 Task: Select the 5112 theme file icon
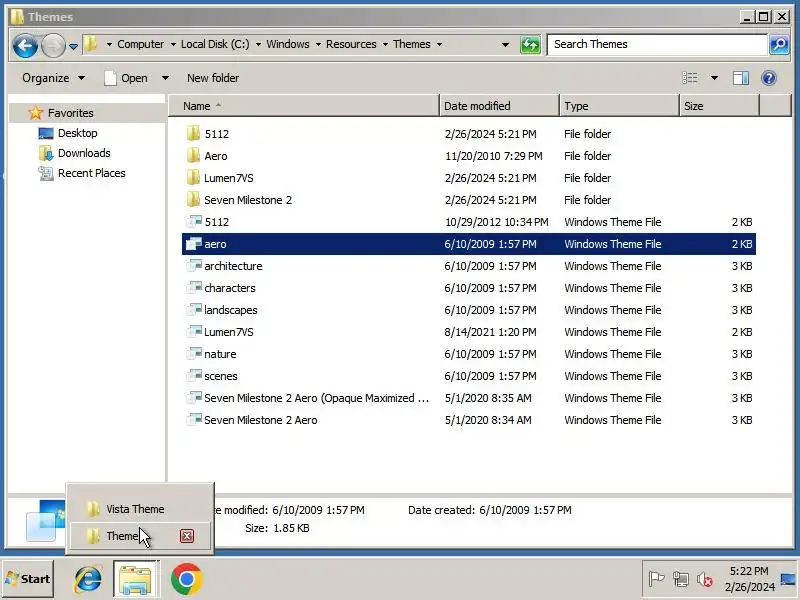(x=194, y=222)
